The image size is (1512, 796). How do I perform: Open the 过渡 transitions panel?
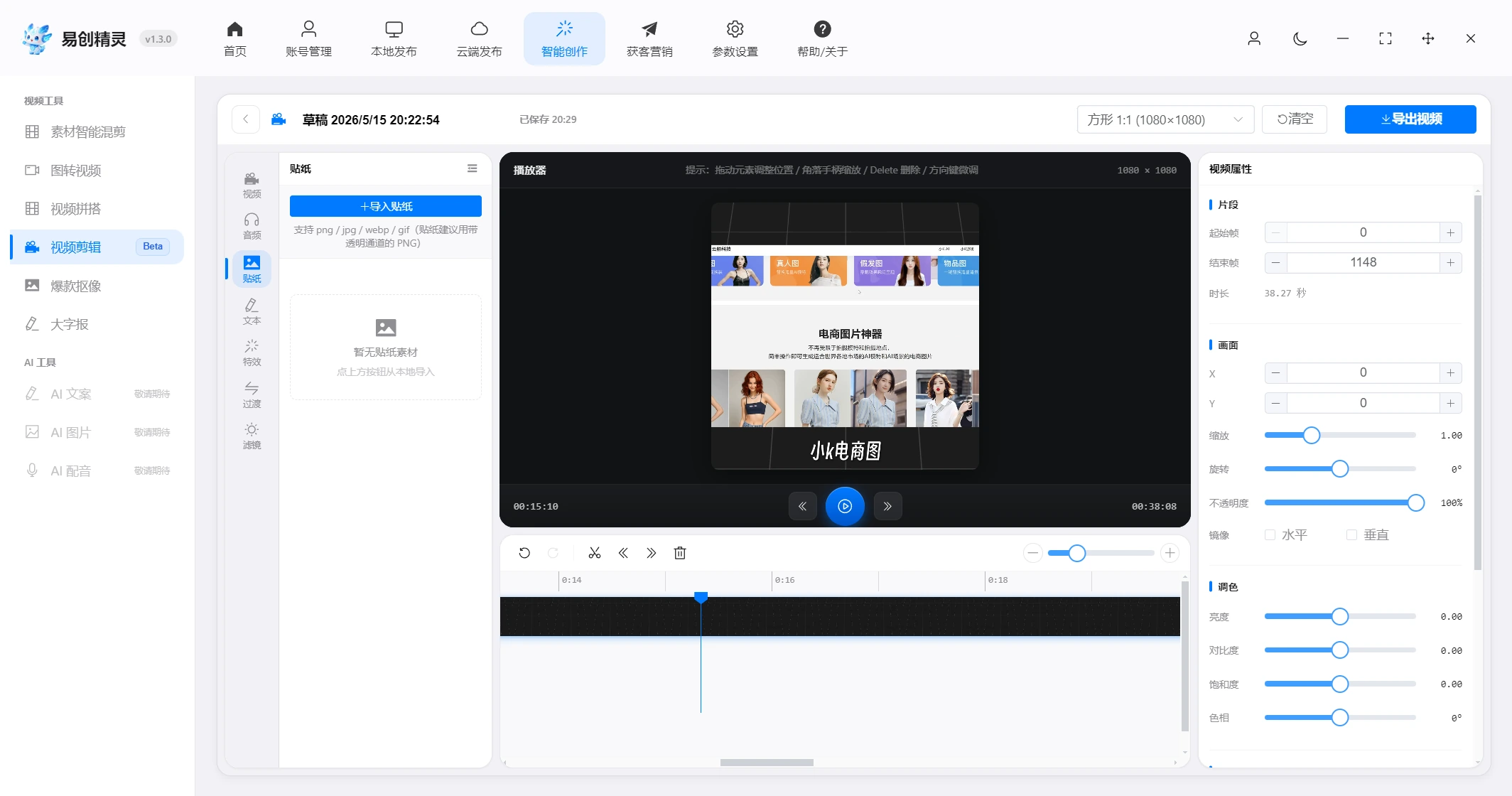pyautogui.click(x=252, y=395)
